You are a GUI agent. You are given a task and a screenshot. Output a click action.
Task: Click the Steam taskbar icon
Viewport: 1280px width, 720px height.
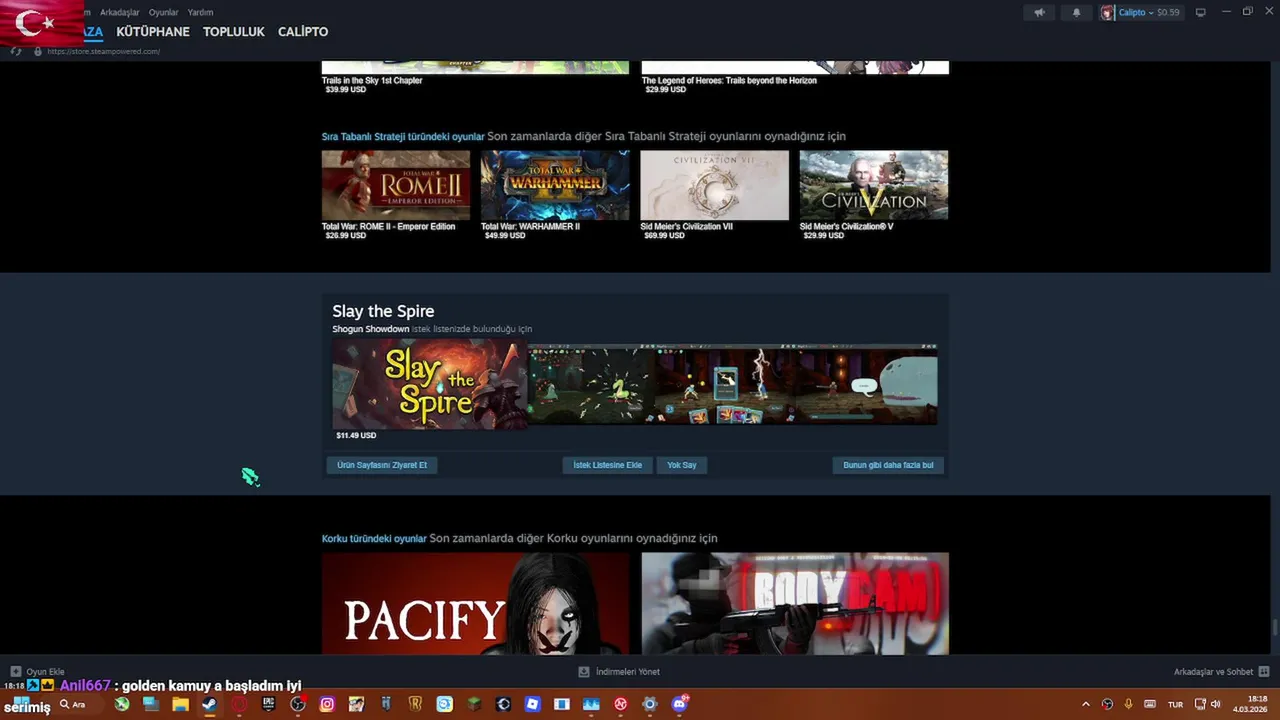click(209, 704)
